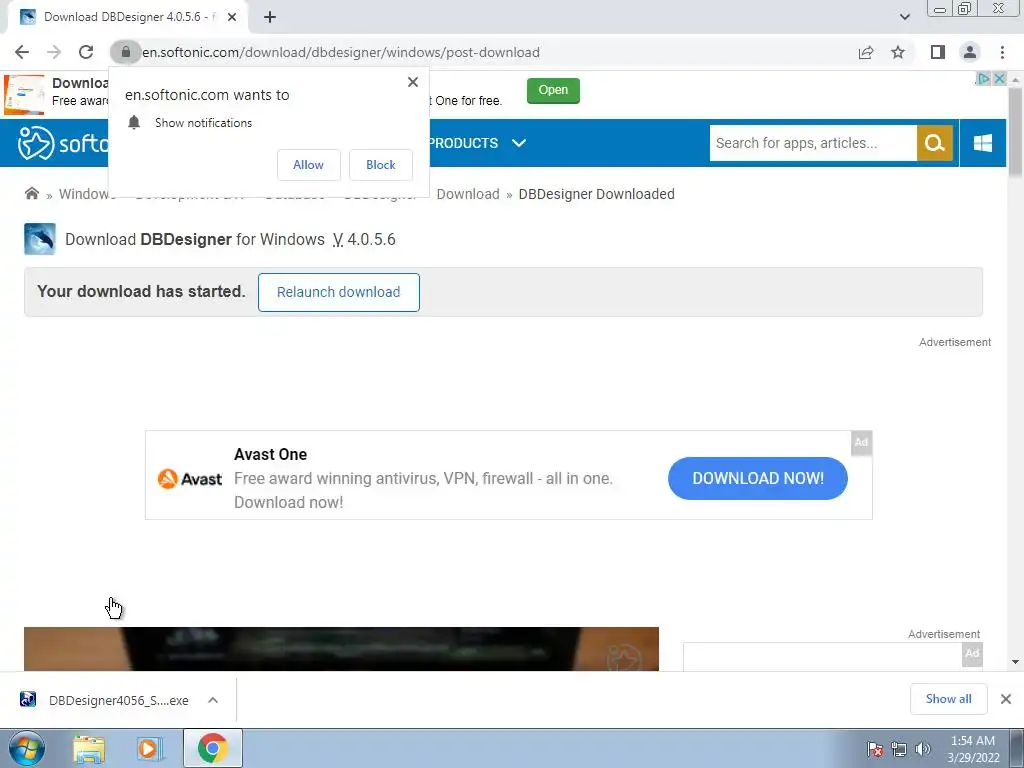The width and height of the screenshot is (1024, 768).
Task: Click the Relaunch download button
Action: click(x=338, y=292)
